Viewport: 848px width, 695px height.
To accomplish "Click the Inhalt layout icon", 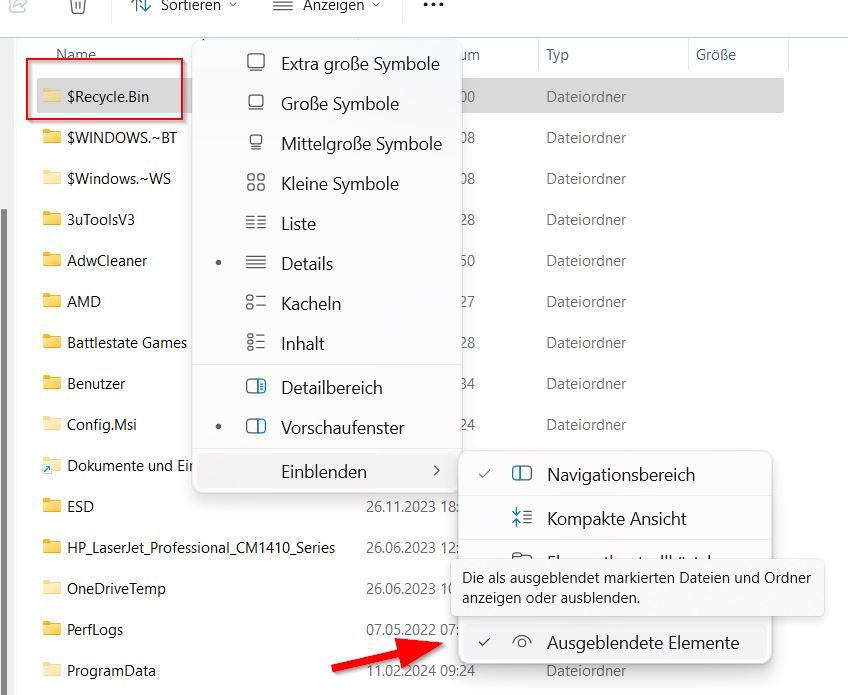I will tap(256, 342).
